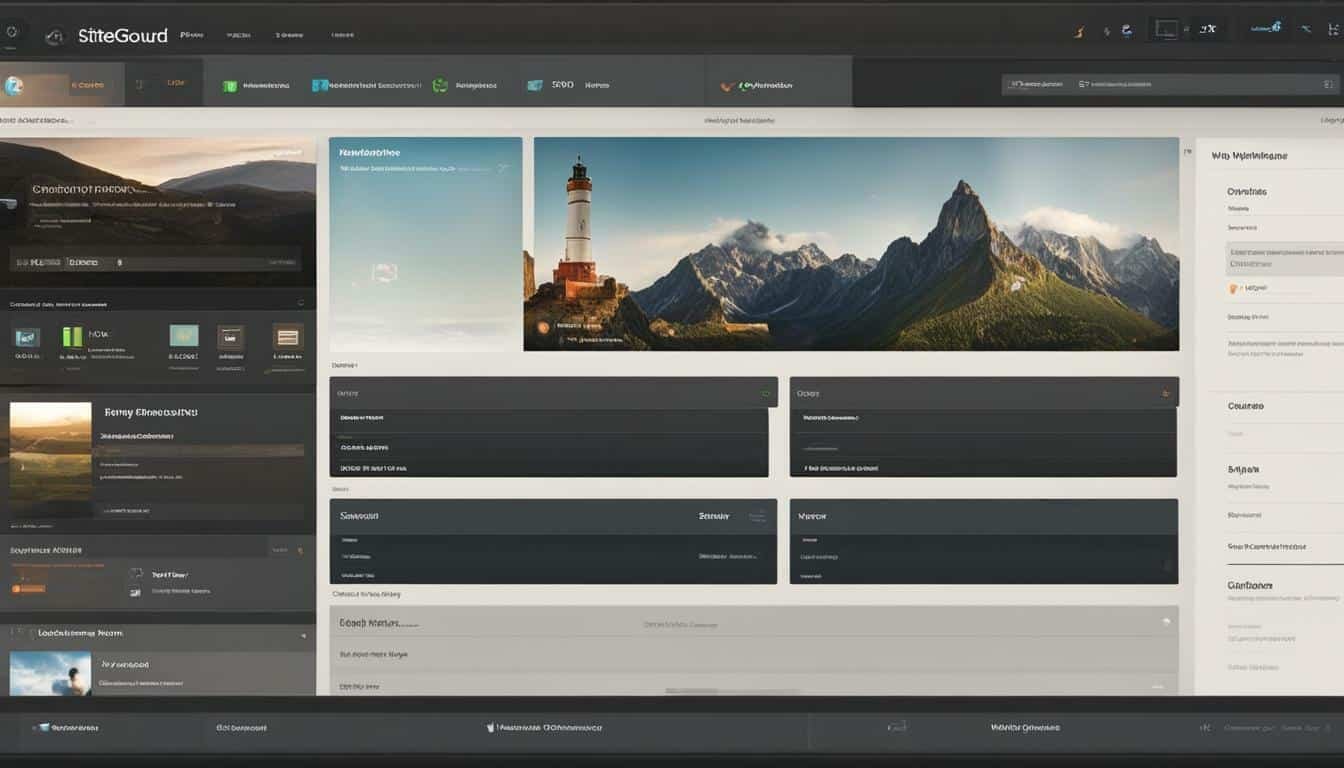Click the blue text label in top-right bar
Image resolution: width=1344 pixels, height=768 pixels.
(x=1267, y=29)
